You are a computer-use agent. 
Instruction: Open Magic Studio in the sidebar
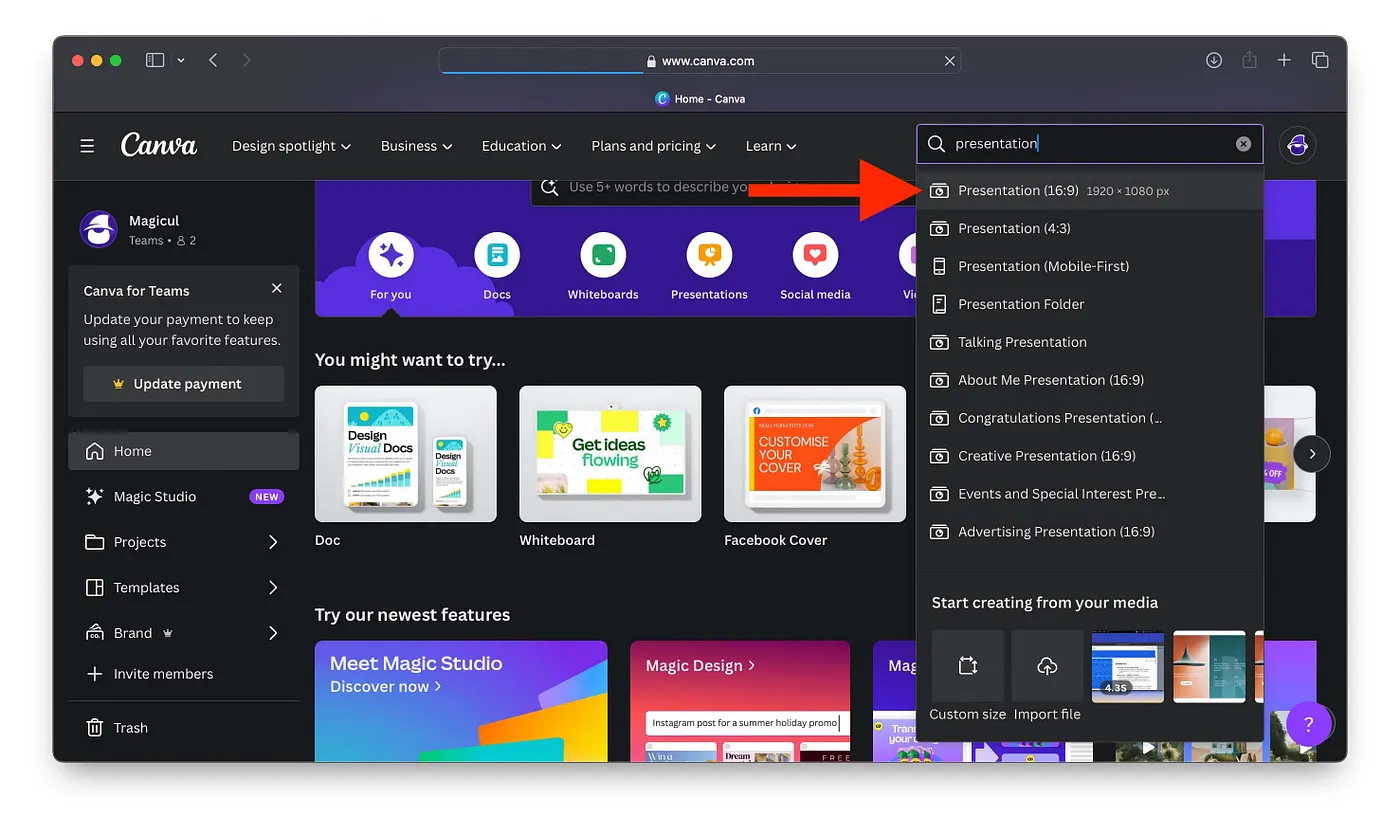(x=184, y=497)
